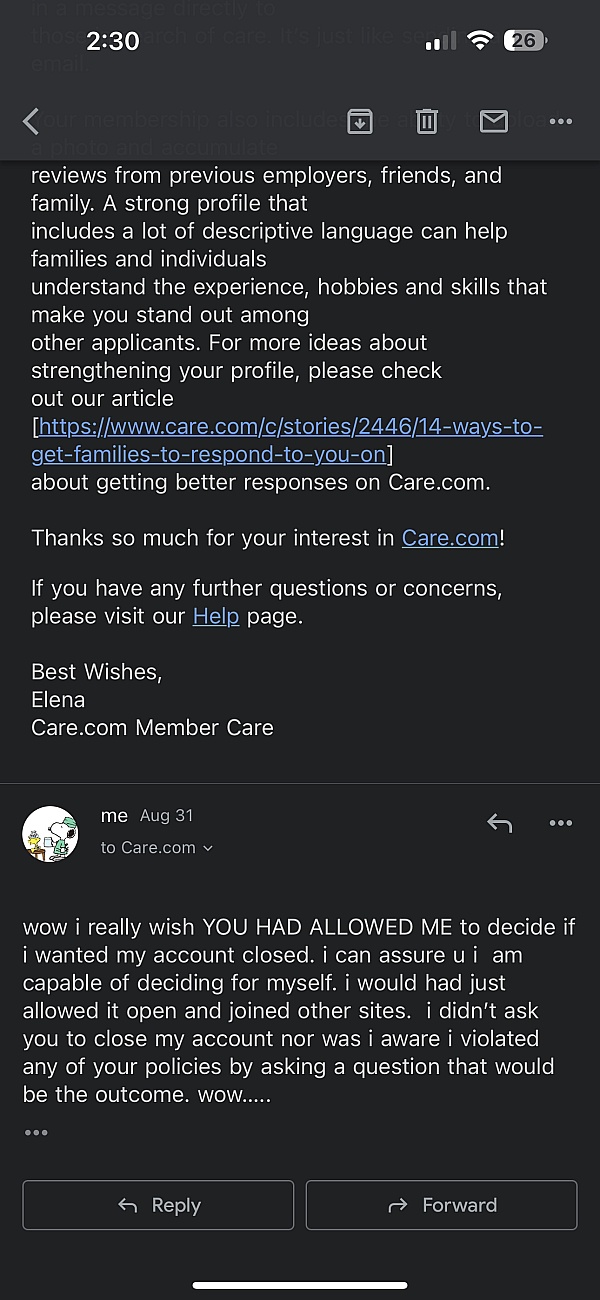Screen dimensions: 600x1300
Task: Open the email overflow menu
Action: pyautogui.click(x=560, y=121)
